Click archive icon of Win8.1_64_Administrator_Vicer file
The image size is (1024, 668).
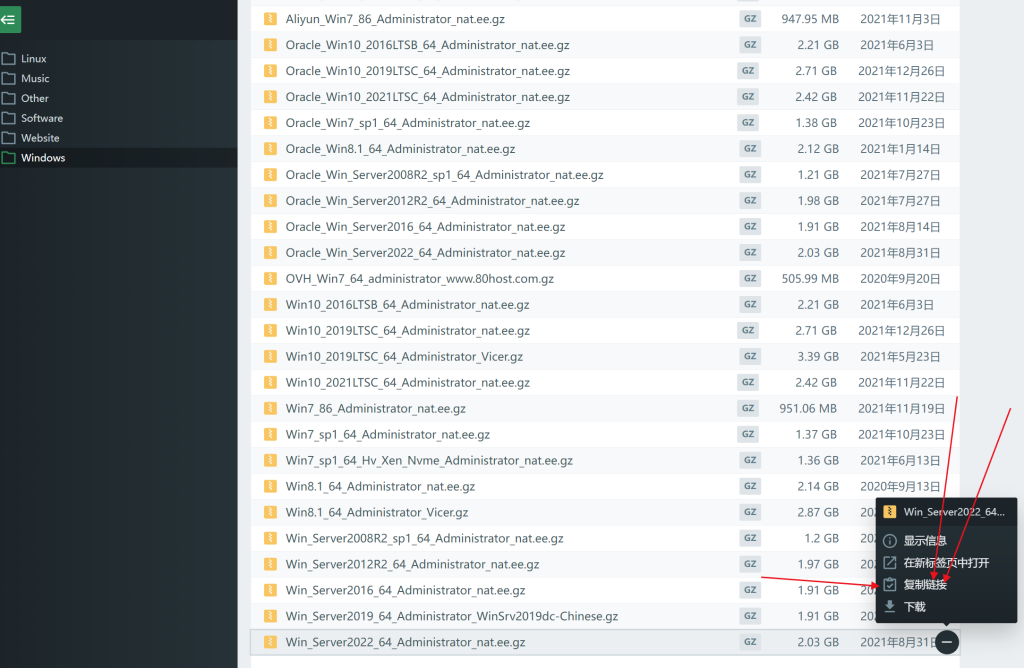coord(270,513)
